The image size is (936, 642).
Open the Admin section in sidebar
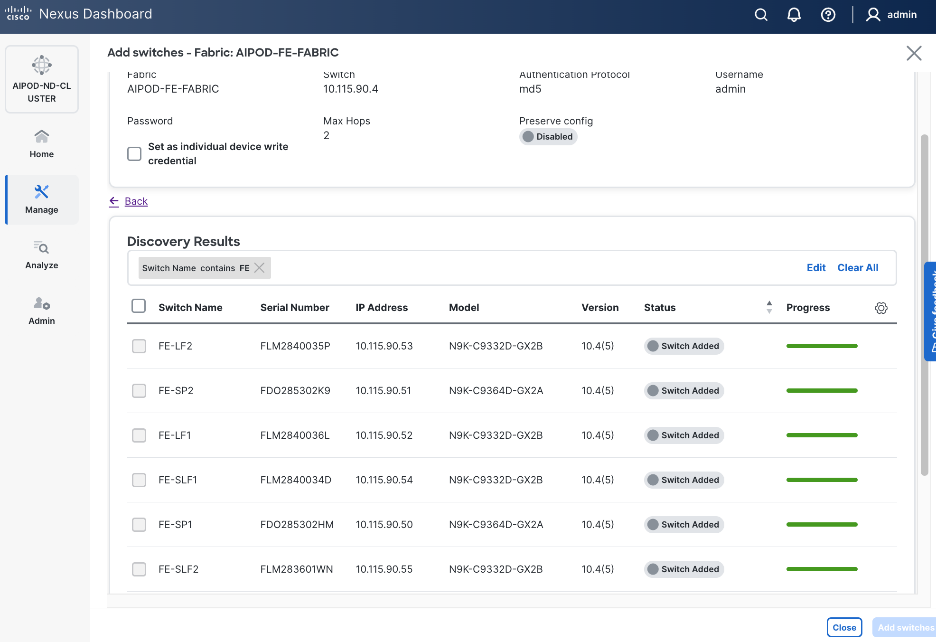pos(41,310)
